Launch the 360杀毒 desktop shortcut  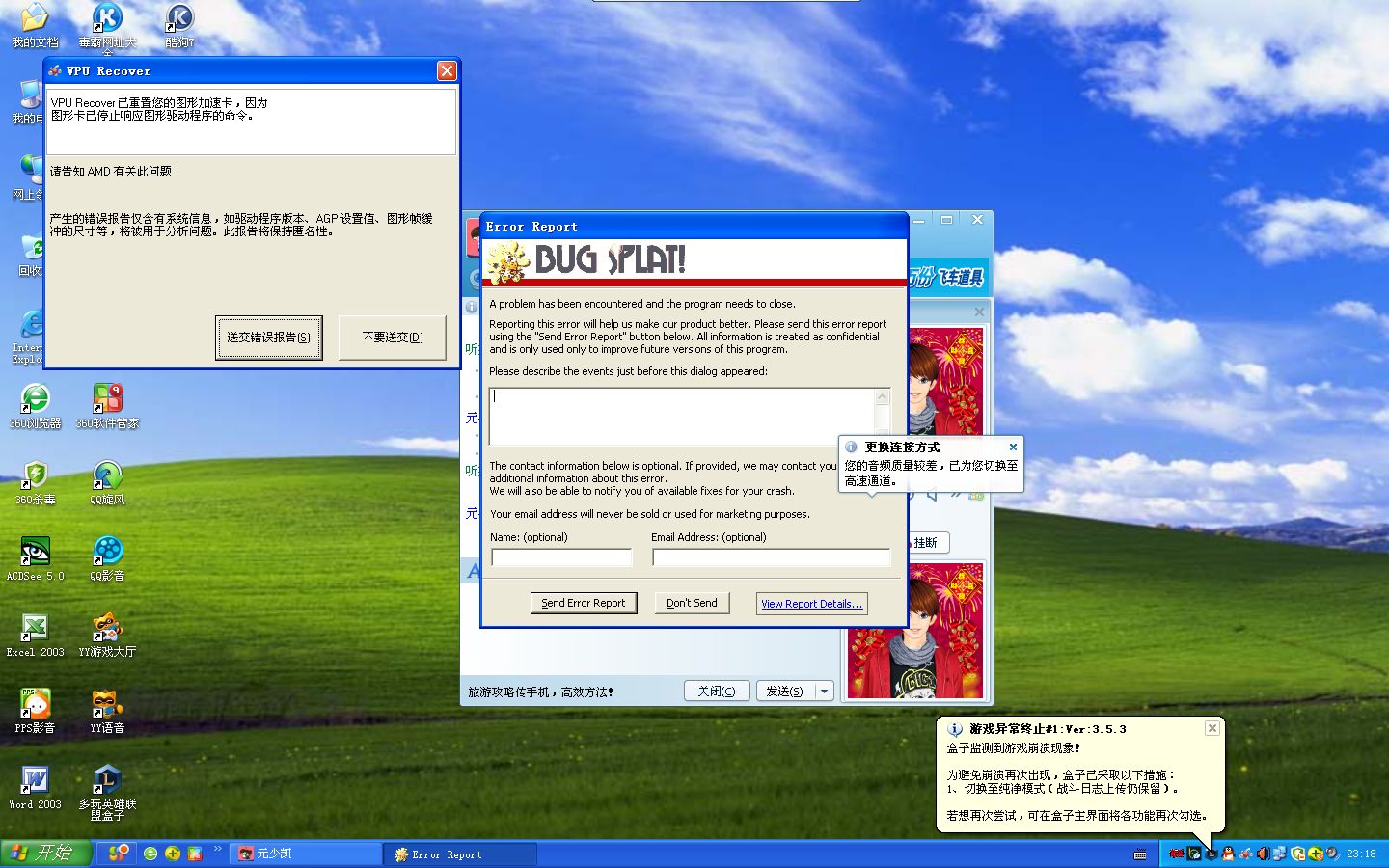36,481
